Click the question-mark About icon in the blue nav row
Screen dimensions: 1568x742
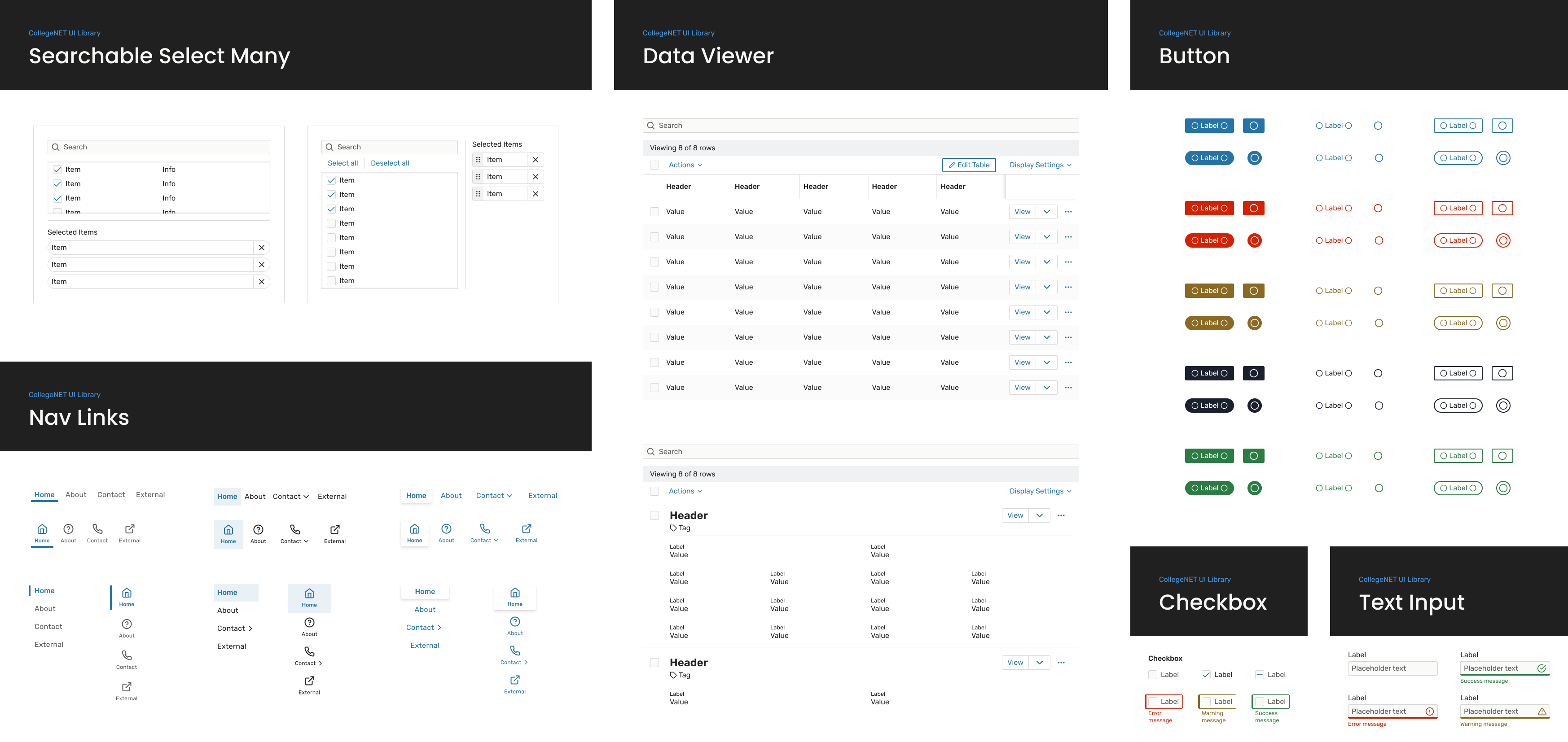446,529
